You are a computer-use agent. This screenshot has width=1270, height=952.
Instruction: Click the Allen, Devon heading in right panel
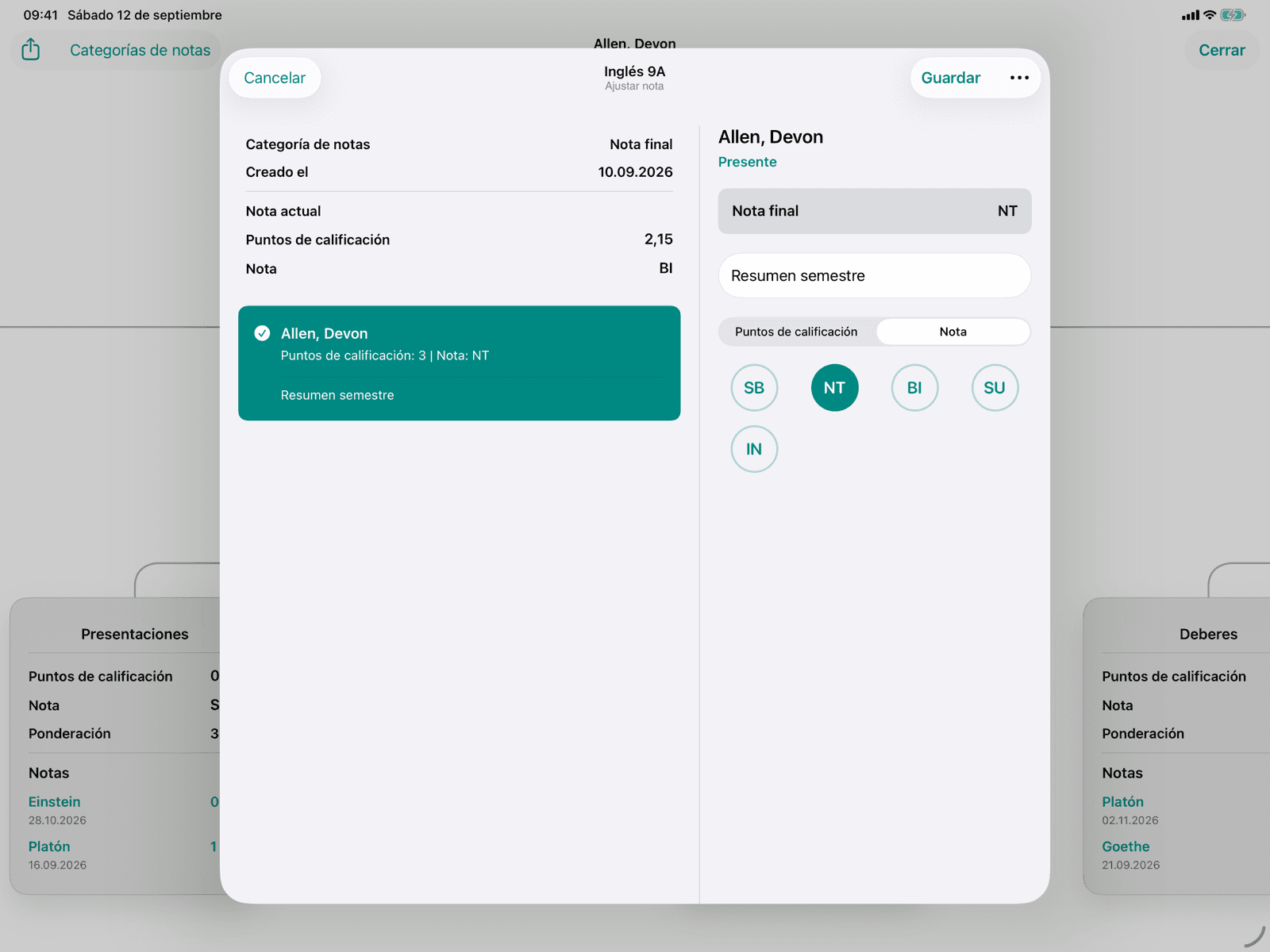pos(771,137)
